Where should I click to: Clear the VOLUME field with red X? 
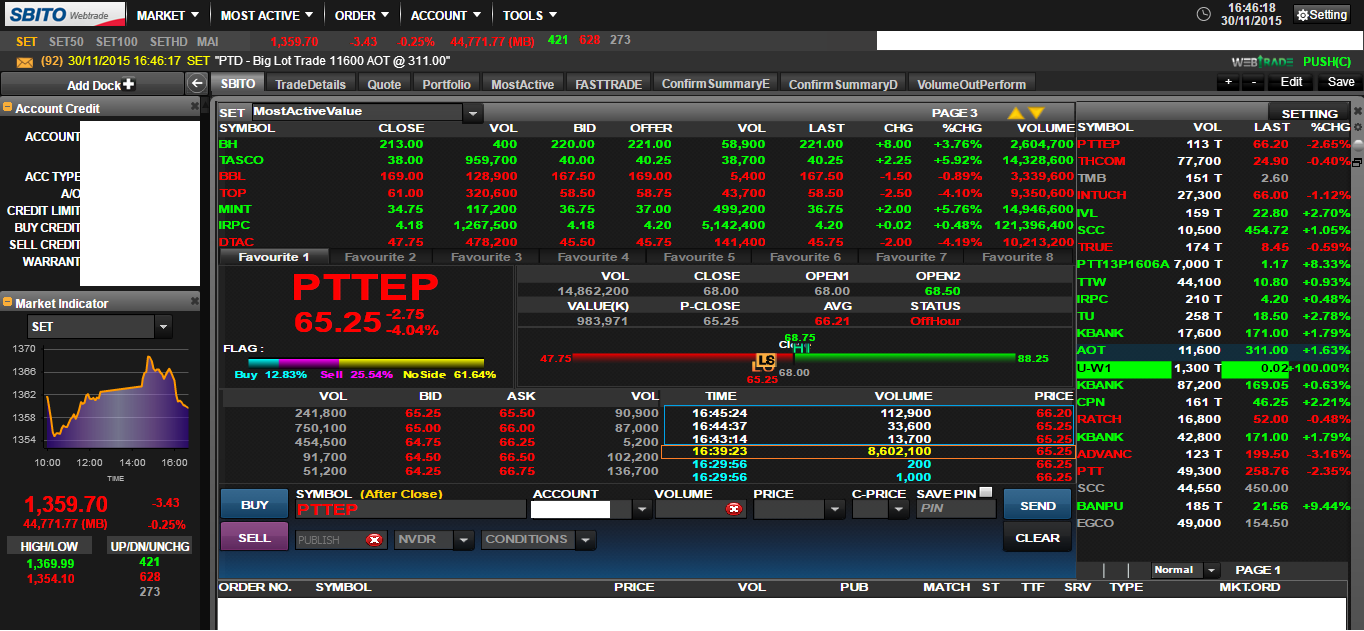(733, 509)
